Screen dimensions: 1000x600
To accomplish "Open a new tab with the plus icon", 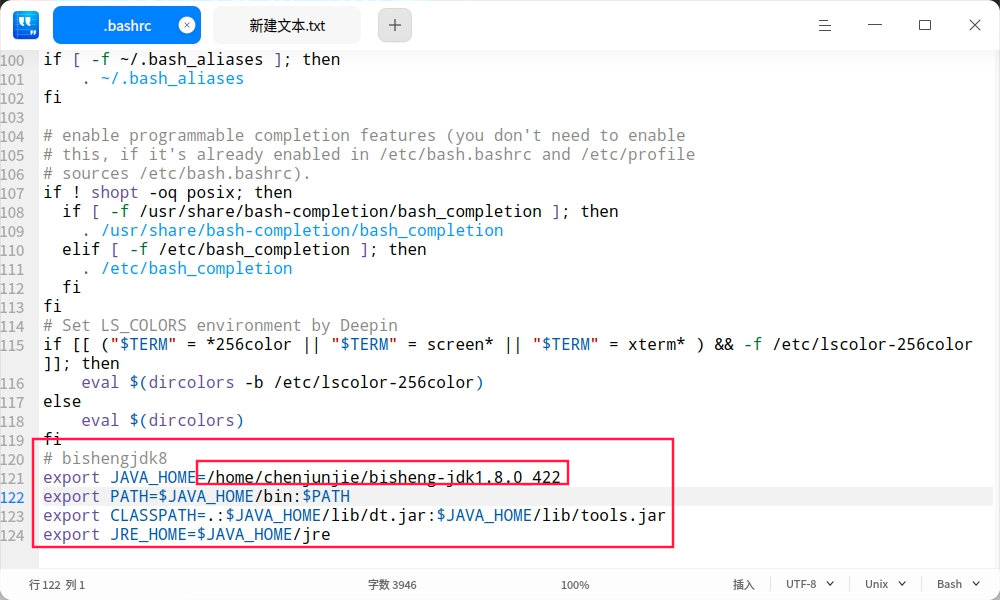I will point(394,25).
